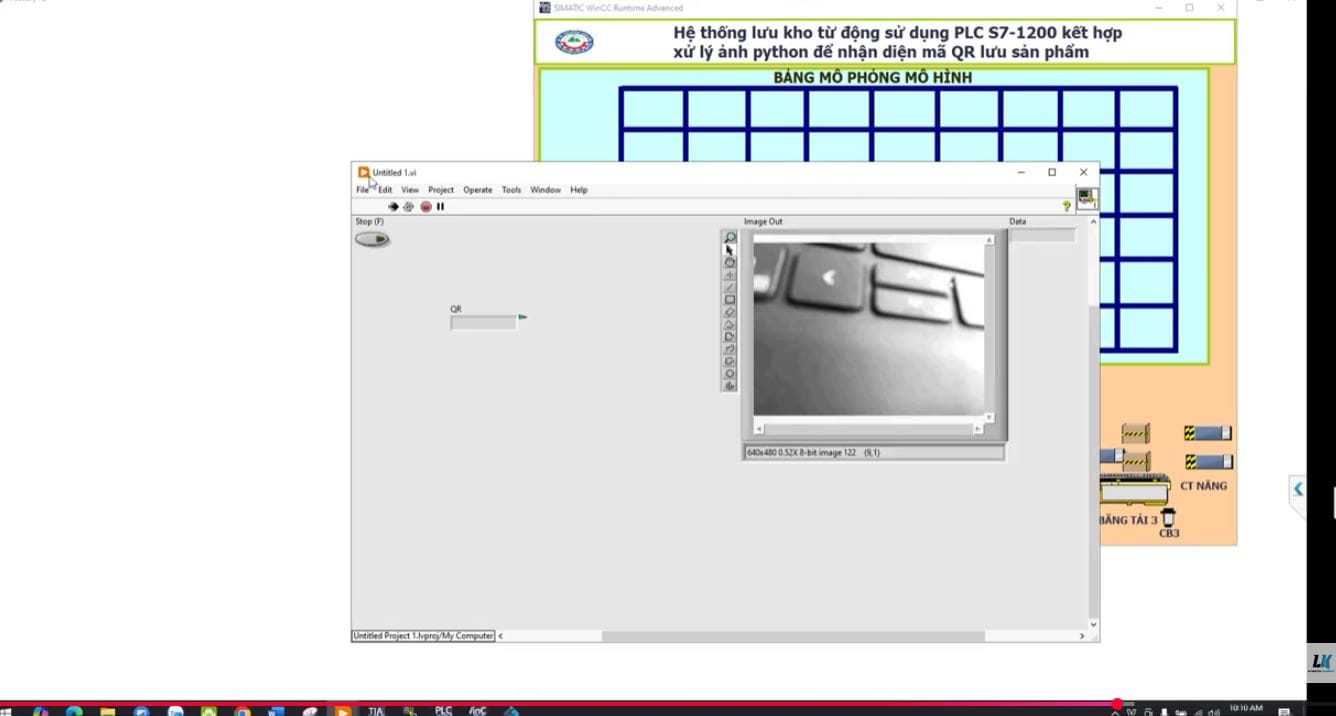Click Run Continuously toolbar icon
This screenshot has width=1336, height=716.
tap(408, 207)
